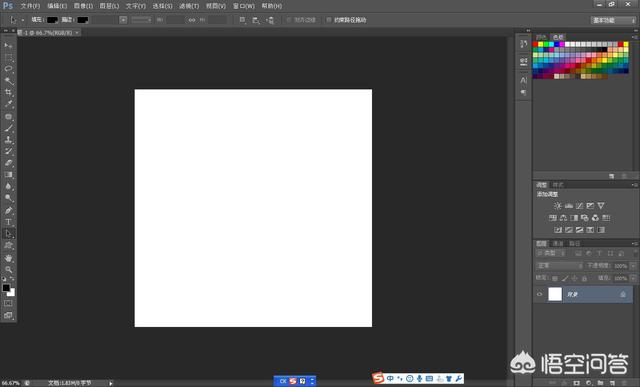Toggle constrain path dragging checkbox
Screen dimensions: 640x387
[329, 20]
